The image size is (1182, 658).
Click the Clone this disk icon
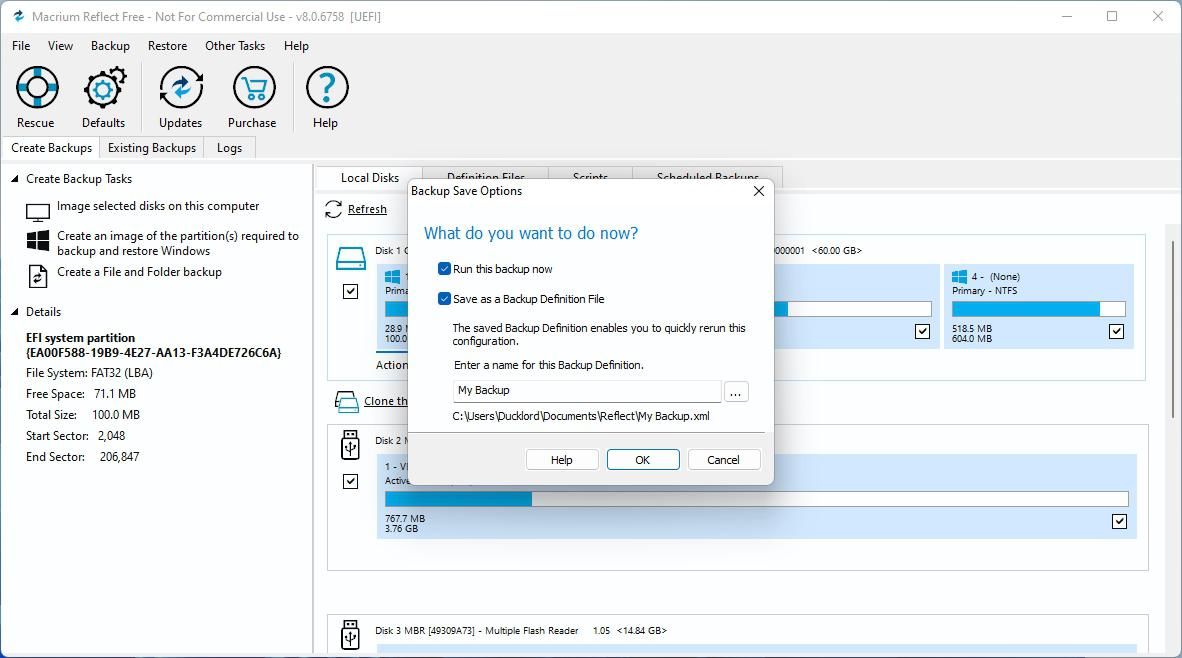(347, 402)
